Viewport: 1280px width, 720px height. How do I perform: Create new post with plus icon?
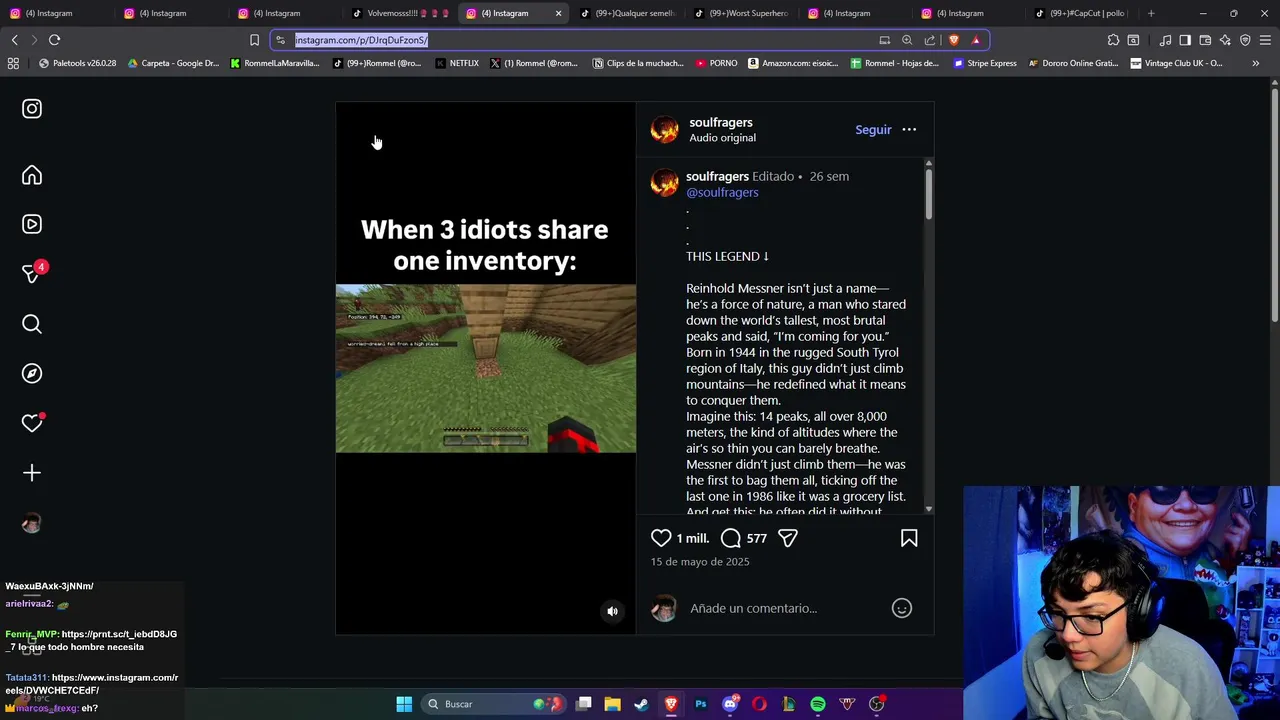click(32, 473)
